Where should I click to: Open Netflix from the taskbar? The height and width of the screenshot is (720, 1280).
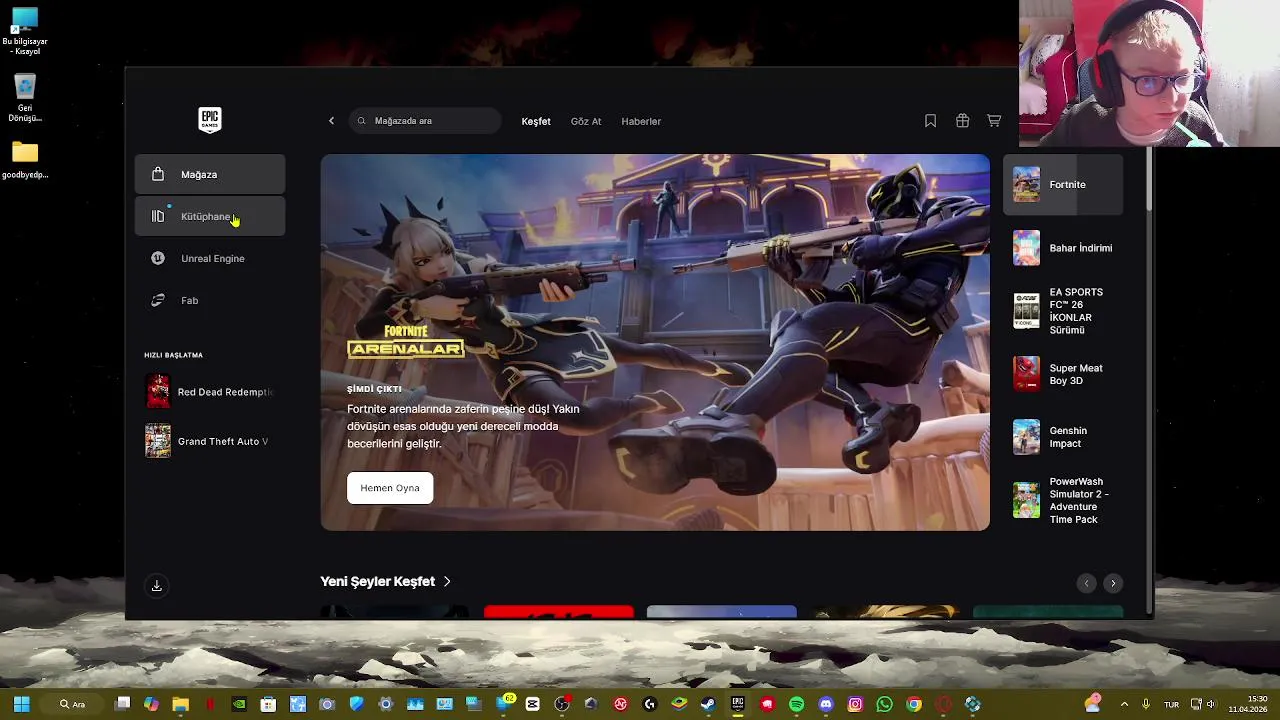pos(210,704)
